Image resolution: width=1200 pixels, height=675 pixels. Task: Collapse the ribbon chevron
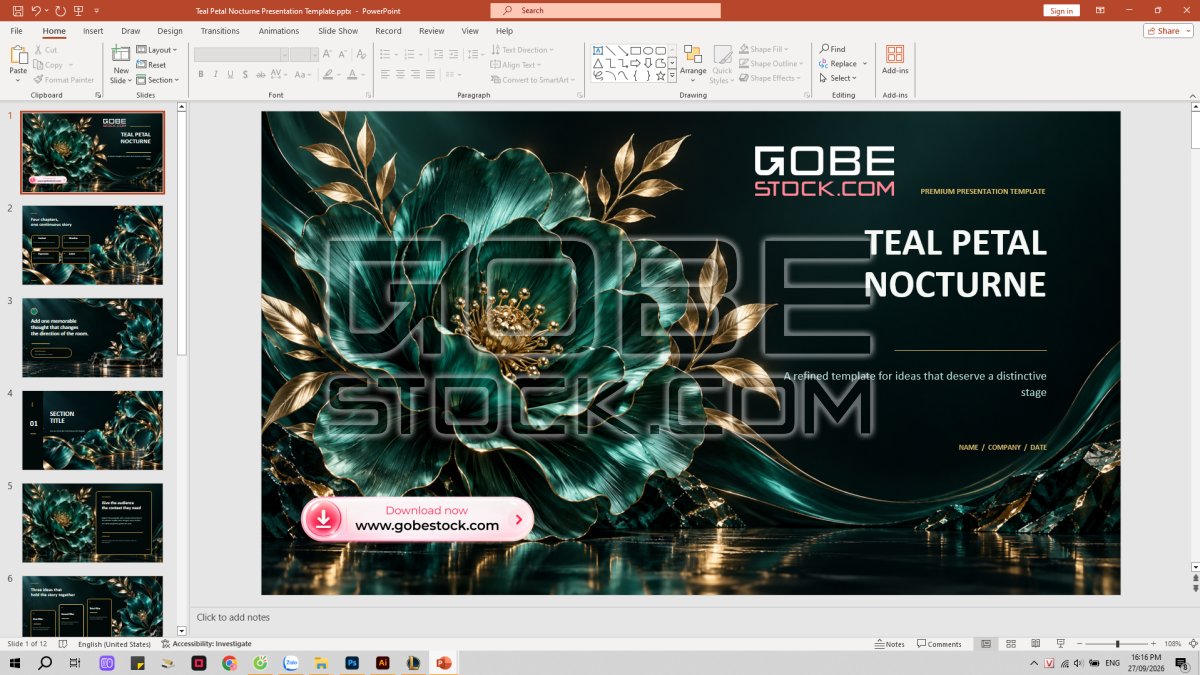tap(1191, 95)
